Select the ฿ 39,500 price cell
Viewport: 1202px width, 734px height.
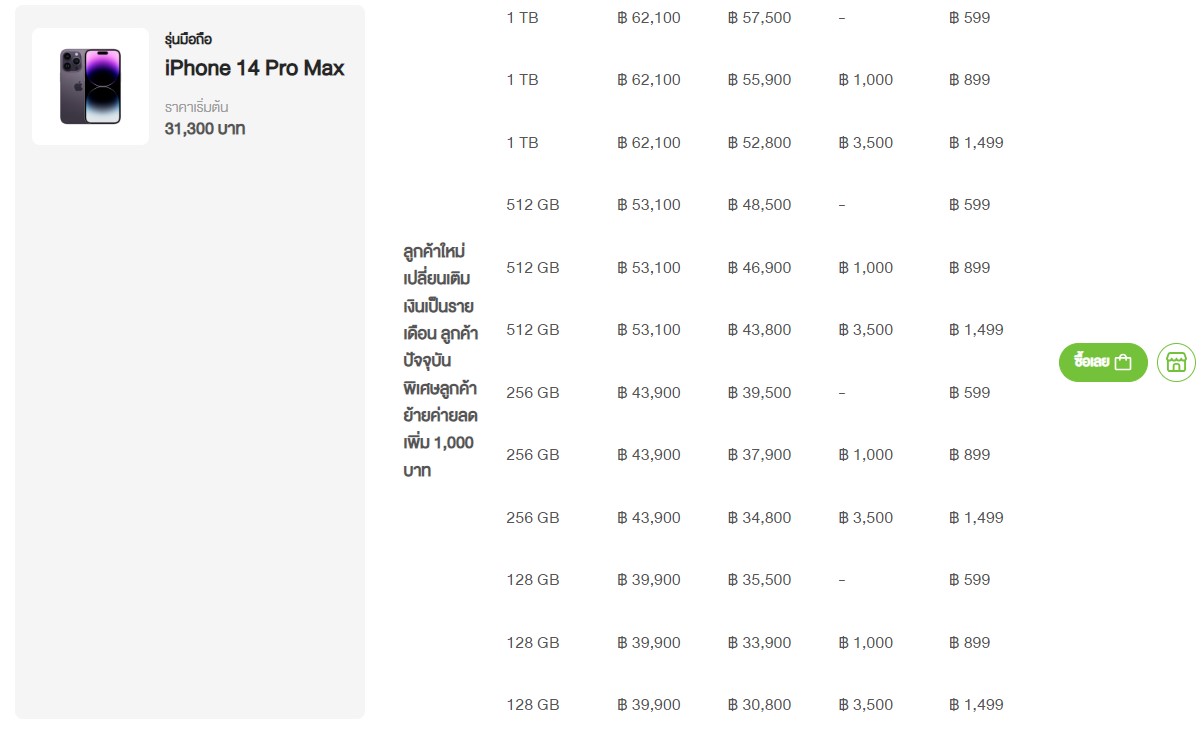[759, 393]
